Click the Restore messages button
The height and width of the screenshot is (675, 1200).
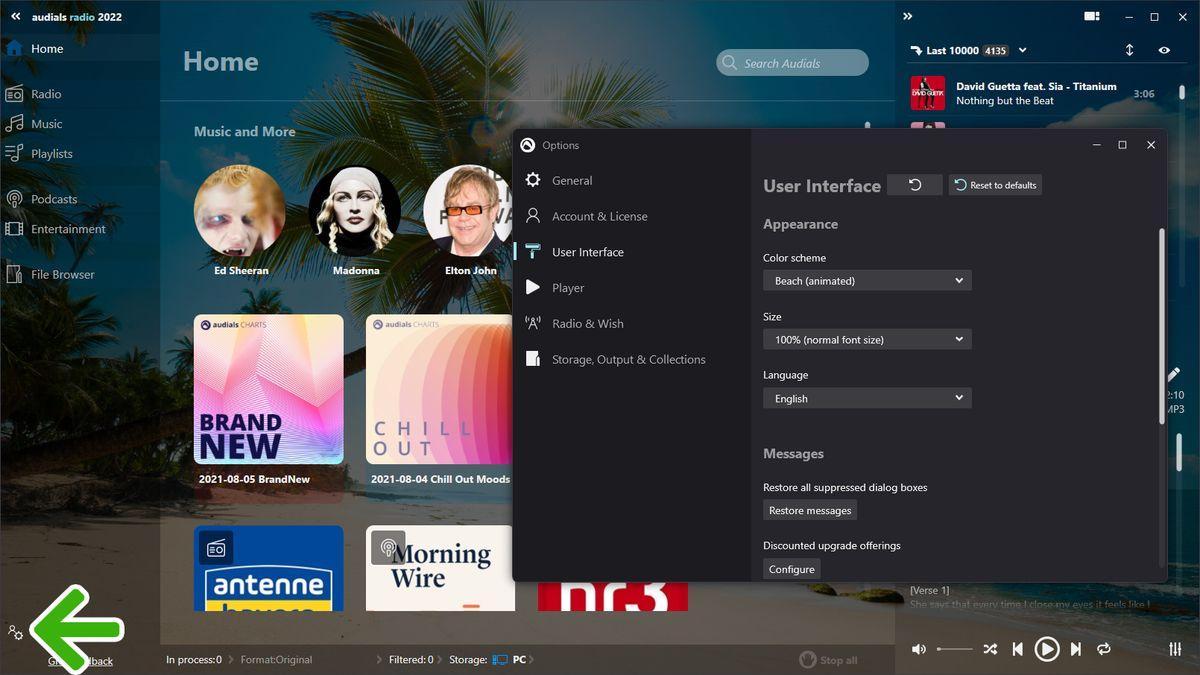click(810, 511)
